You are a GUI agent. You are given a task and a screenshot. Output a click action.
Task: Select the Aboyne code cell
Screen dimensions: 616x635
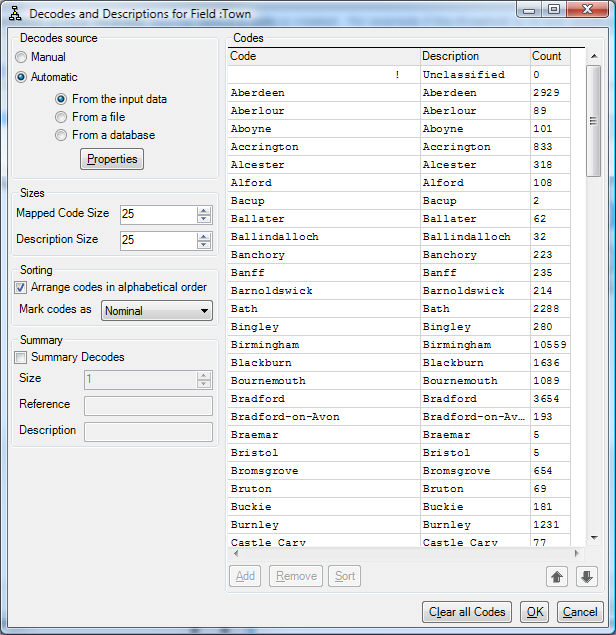(x=324, y=129)
